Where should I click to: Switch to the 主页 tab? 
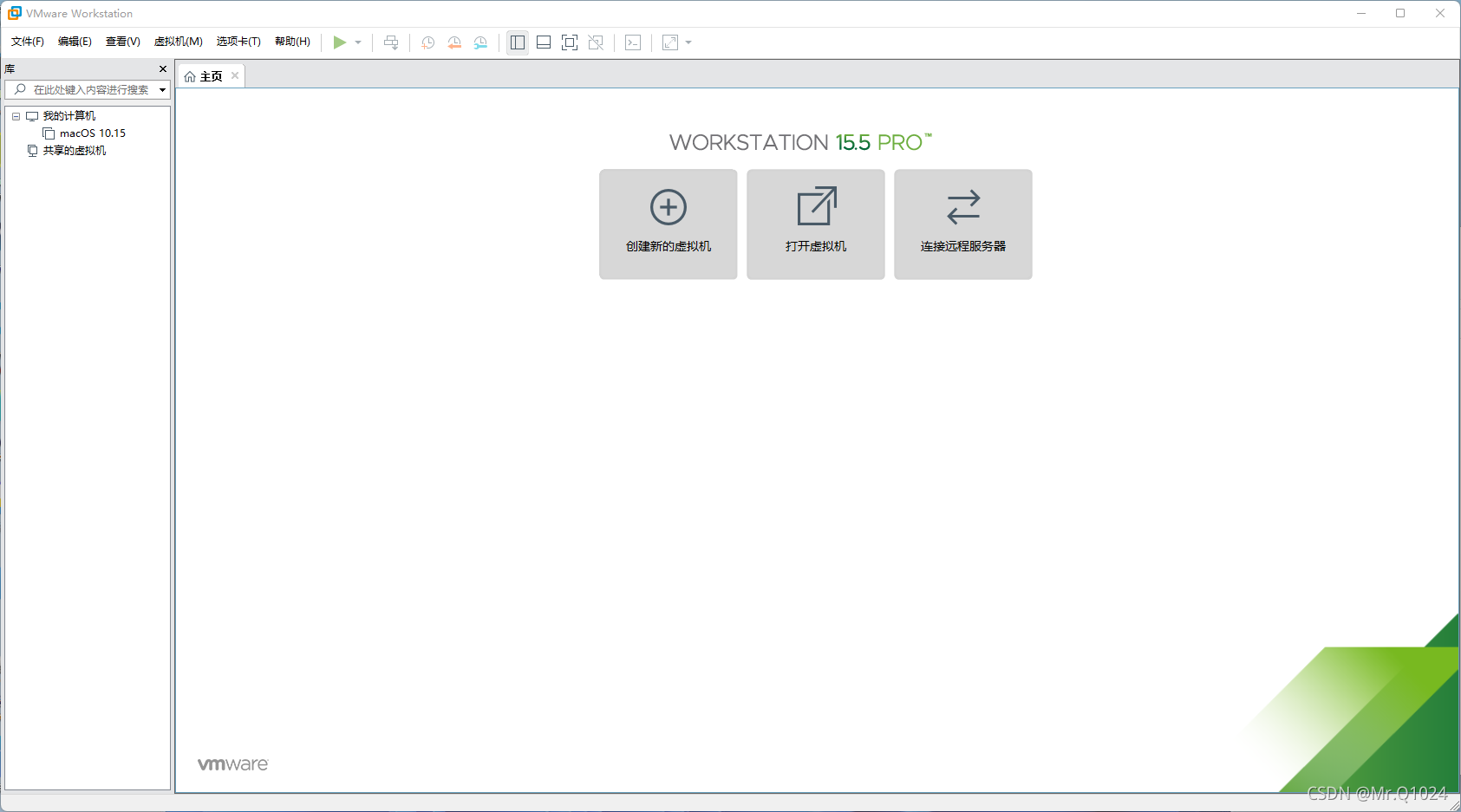click(211, 76)
